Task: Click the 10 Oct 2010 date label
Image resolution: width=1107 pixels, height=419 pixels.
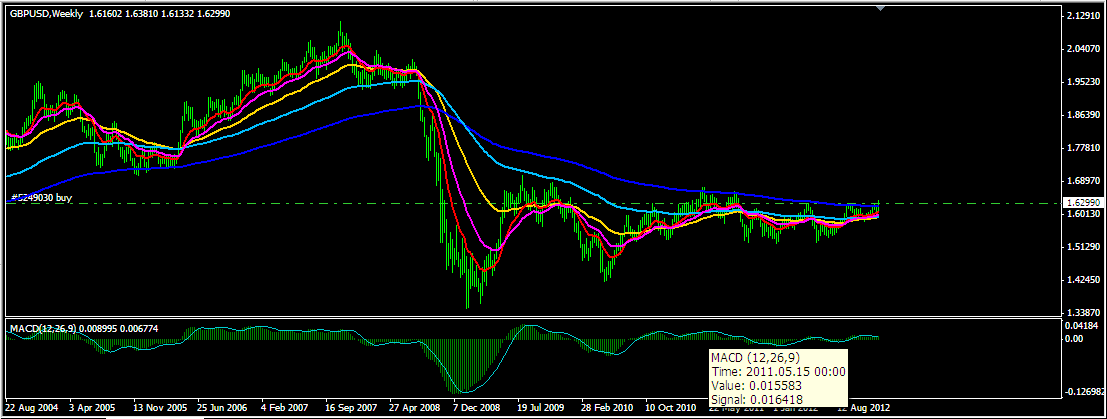Action: coord(670,408)
